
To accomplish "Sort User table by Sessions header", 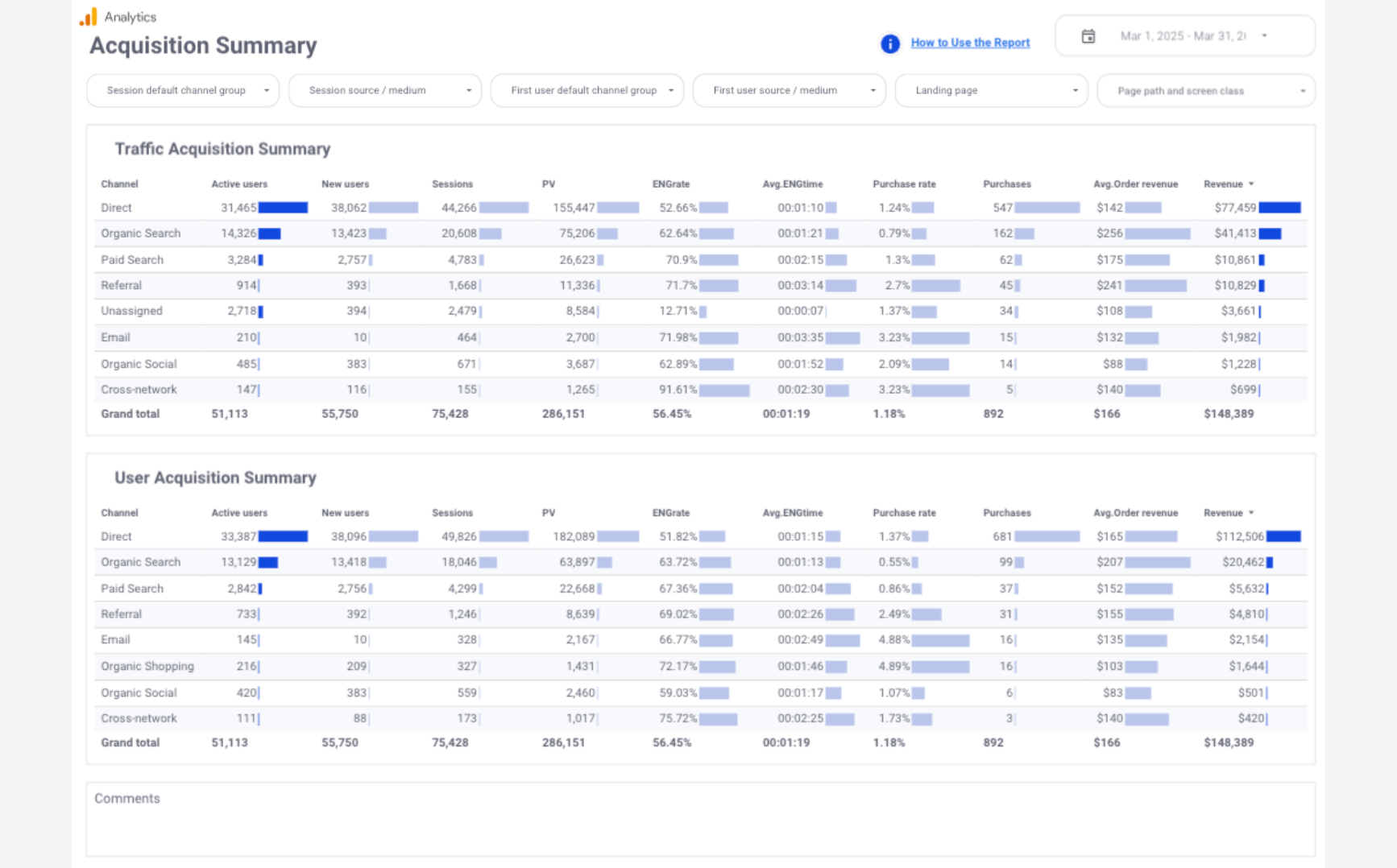I will click(x=452, y=513).
